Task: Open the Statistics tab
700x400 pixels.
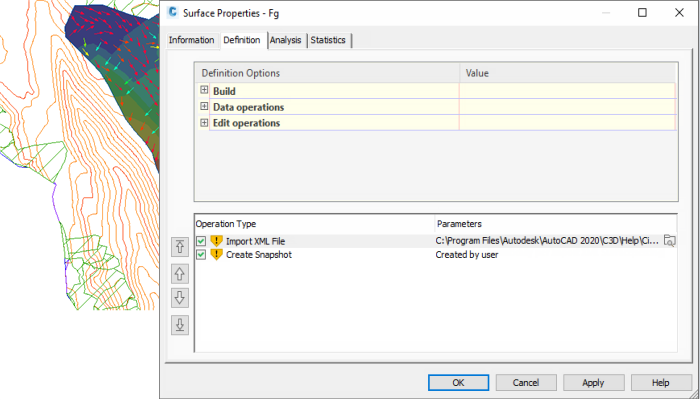Action: click(x=328, y=40)
